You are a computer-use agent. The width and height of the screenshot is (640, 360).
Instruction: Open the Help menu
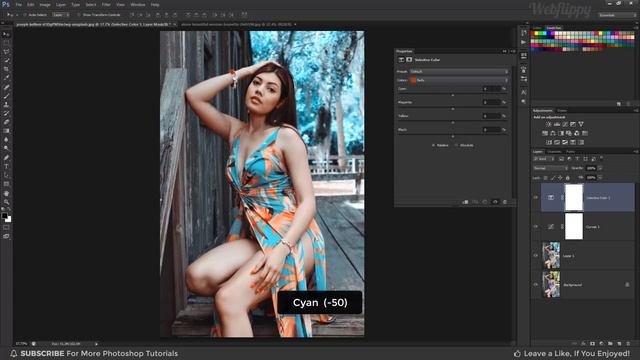(155, 4)
